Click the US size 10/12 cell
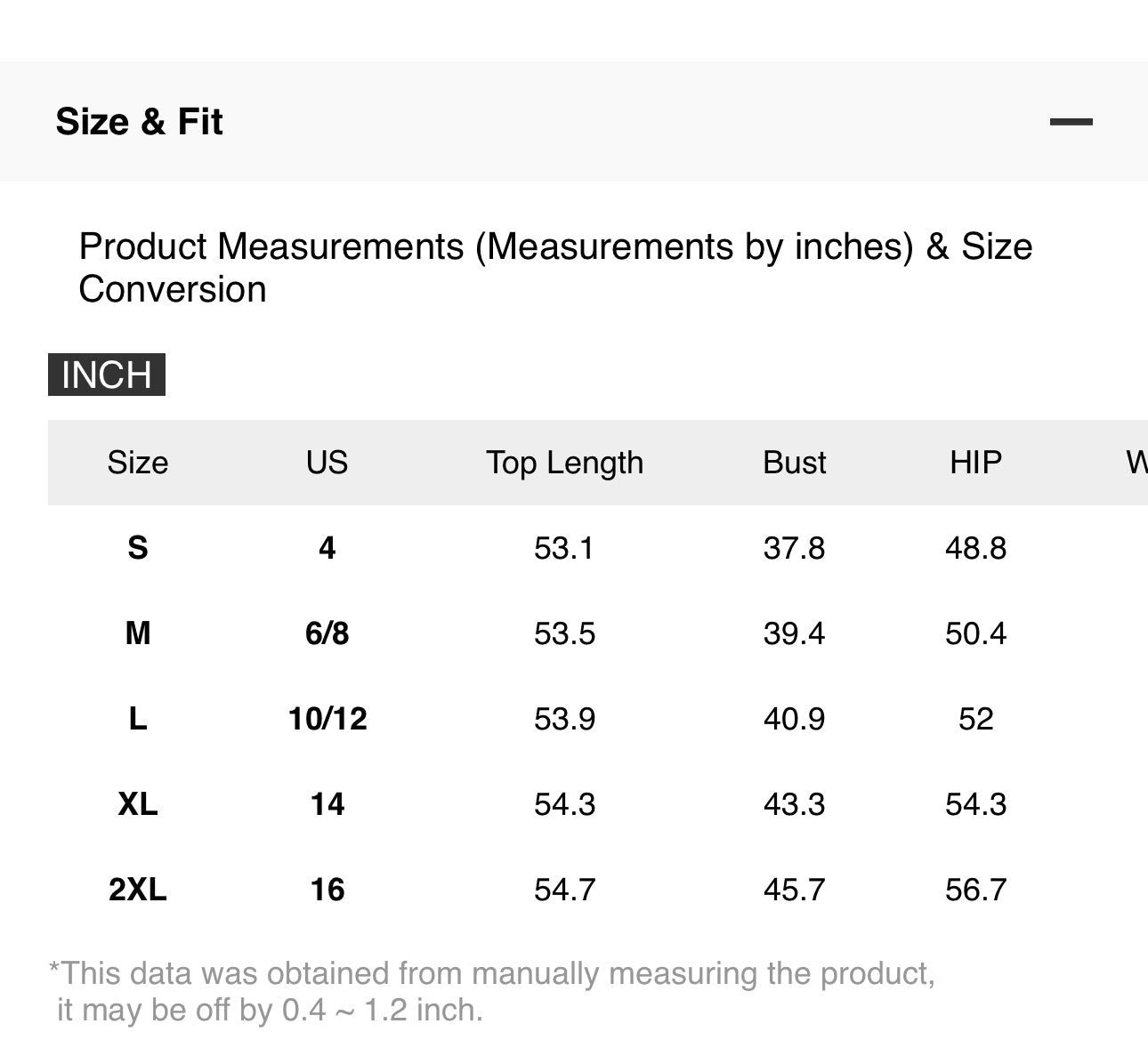This screenshot has height=1056, width=1148. click(x=327, y=719)
